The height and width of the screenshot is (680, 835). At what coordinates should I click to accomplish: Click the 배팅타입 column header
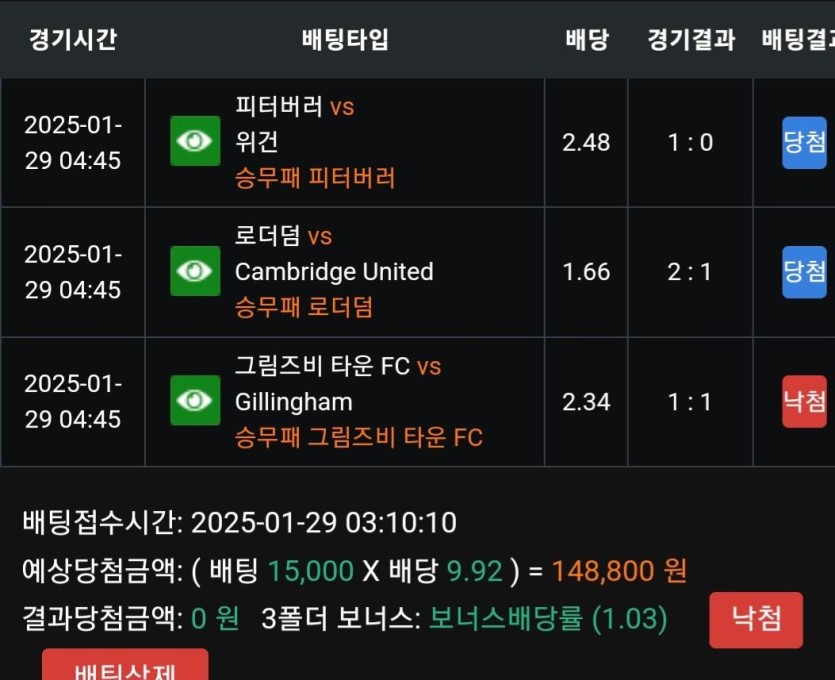[x=345, y=39]
